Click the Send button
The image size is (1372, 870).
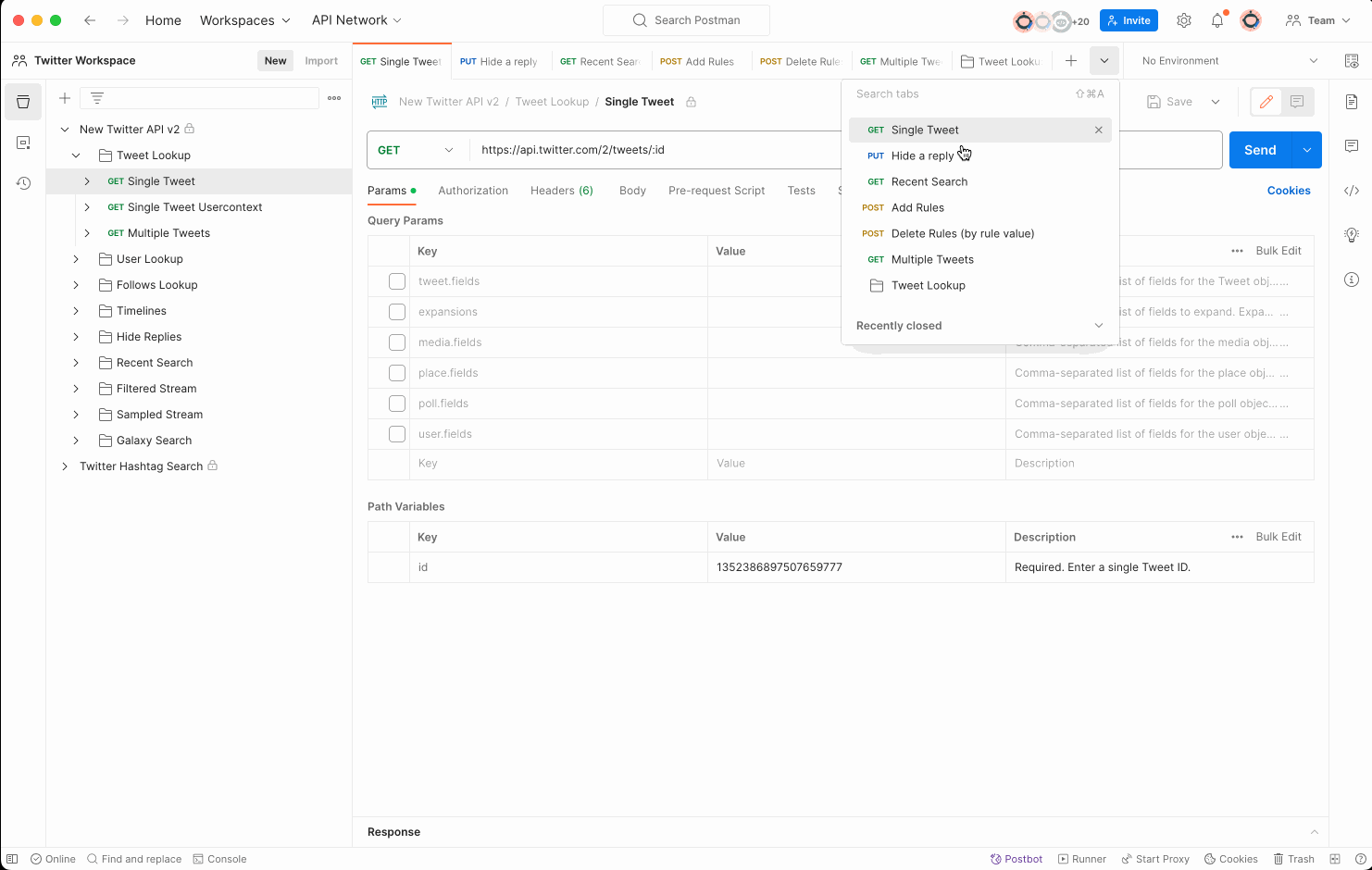(1259, 149)
